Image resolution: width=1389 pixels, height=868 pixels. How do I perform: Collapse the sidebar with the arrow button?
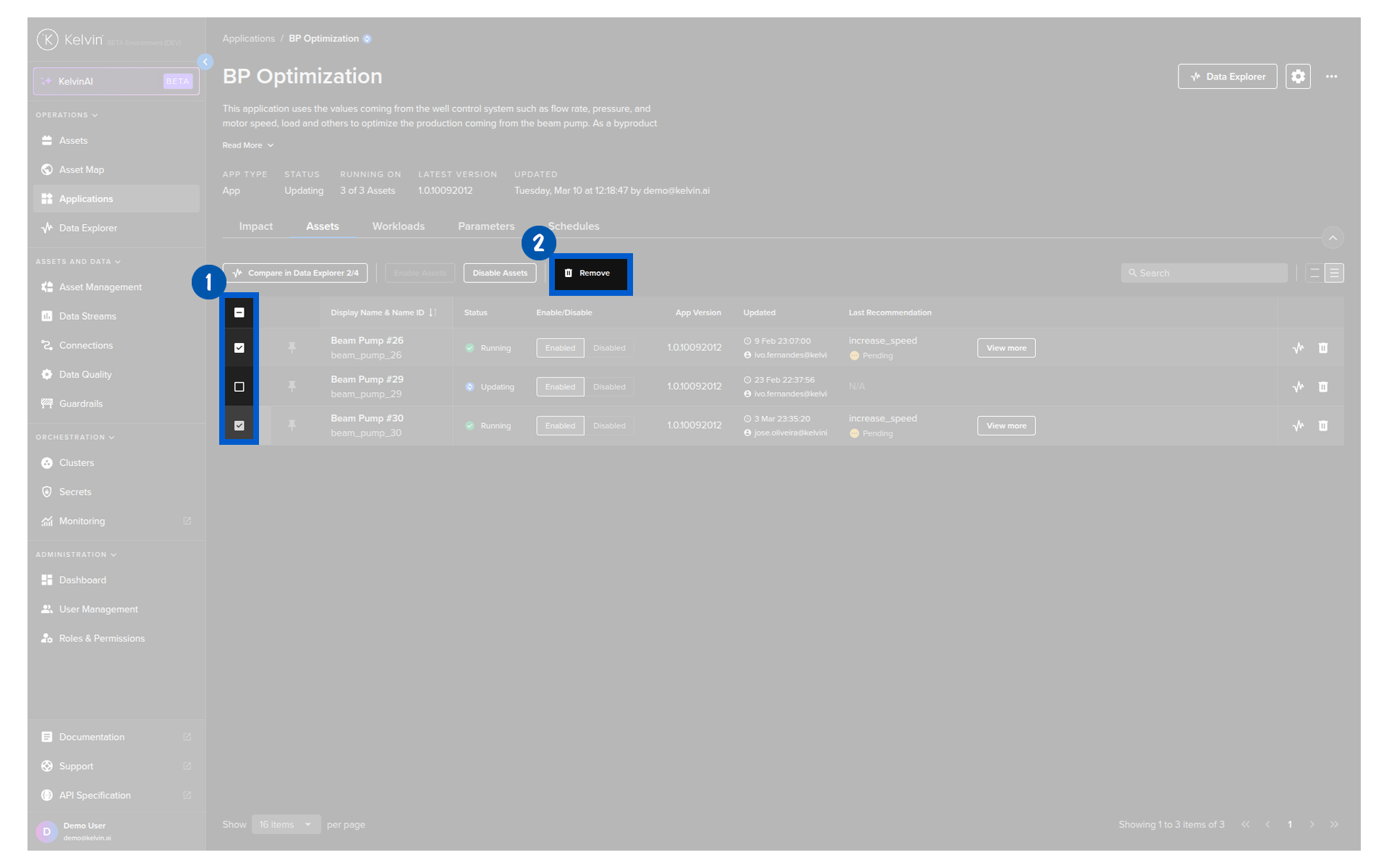[x=205, y=62]
